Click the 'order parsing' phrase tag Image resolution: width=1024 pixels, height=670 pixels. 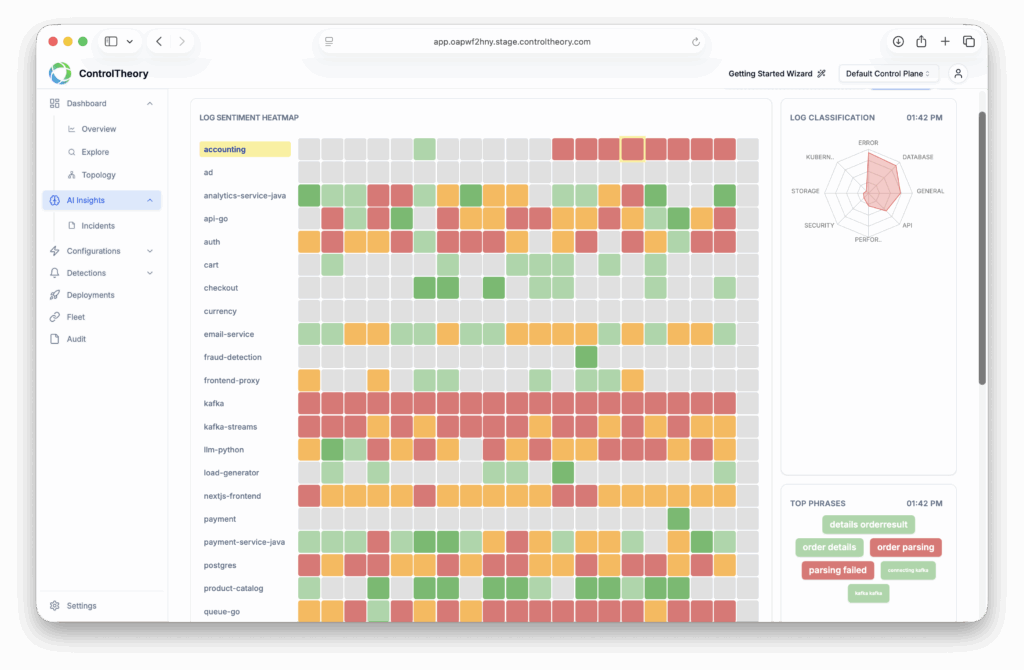coord(905,547)
